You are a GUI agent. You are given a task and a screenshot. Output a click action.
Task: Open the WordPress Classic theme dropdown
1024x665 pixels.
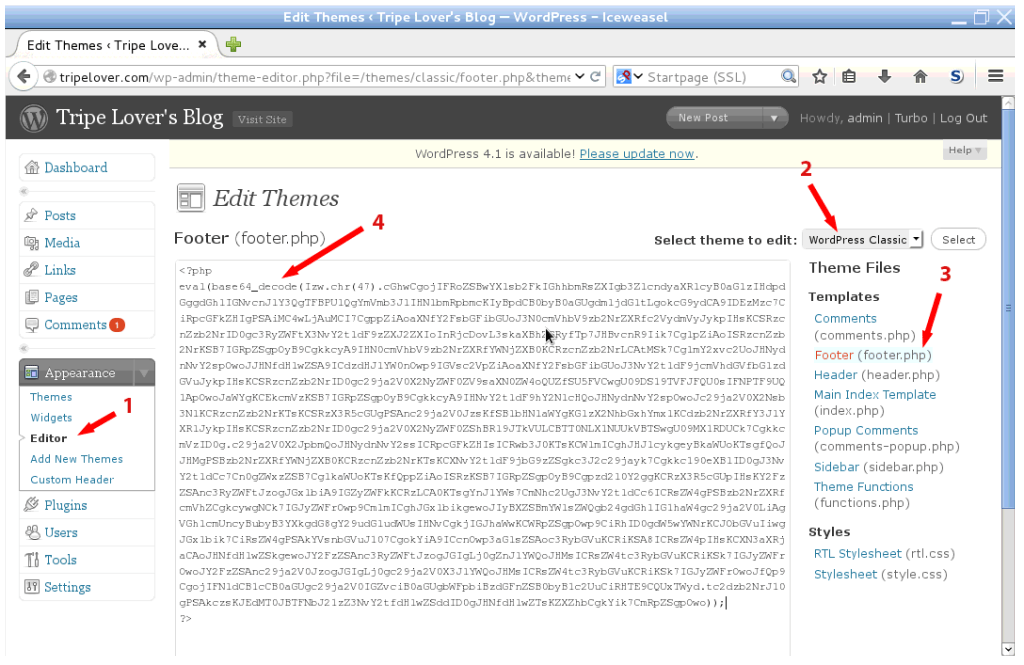click(x=862, y=240)
